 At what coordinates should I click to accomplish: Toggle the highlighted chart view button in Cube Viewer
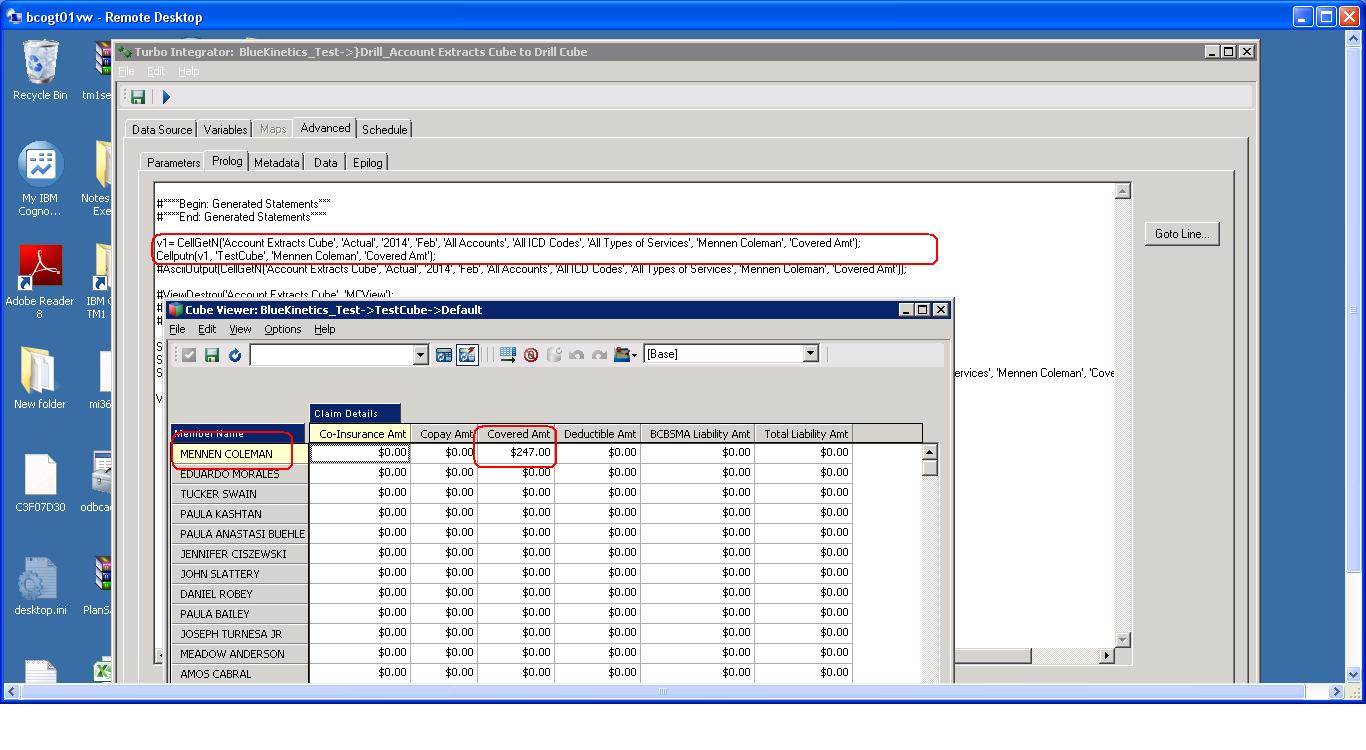pyautogui.click(x=467, y=355)
